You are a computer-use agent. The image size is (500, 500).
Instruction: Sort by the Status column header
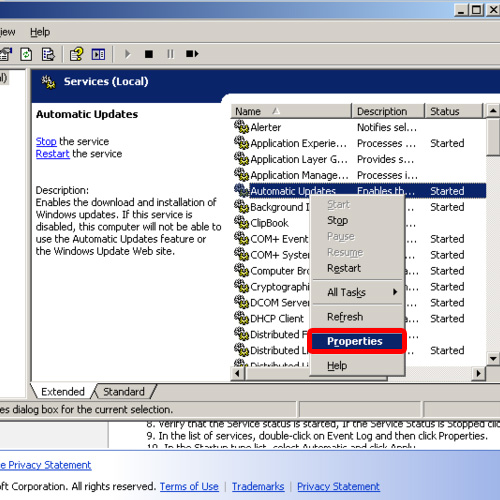(454, 111)
